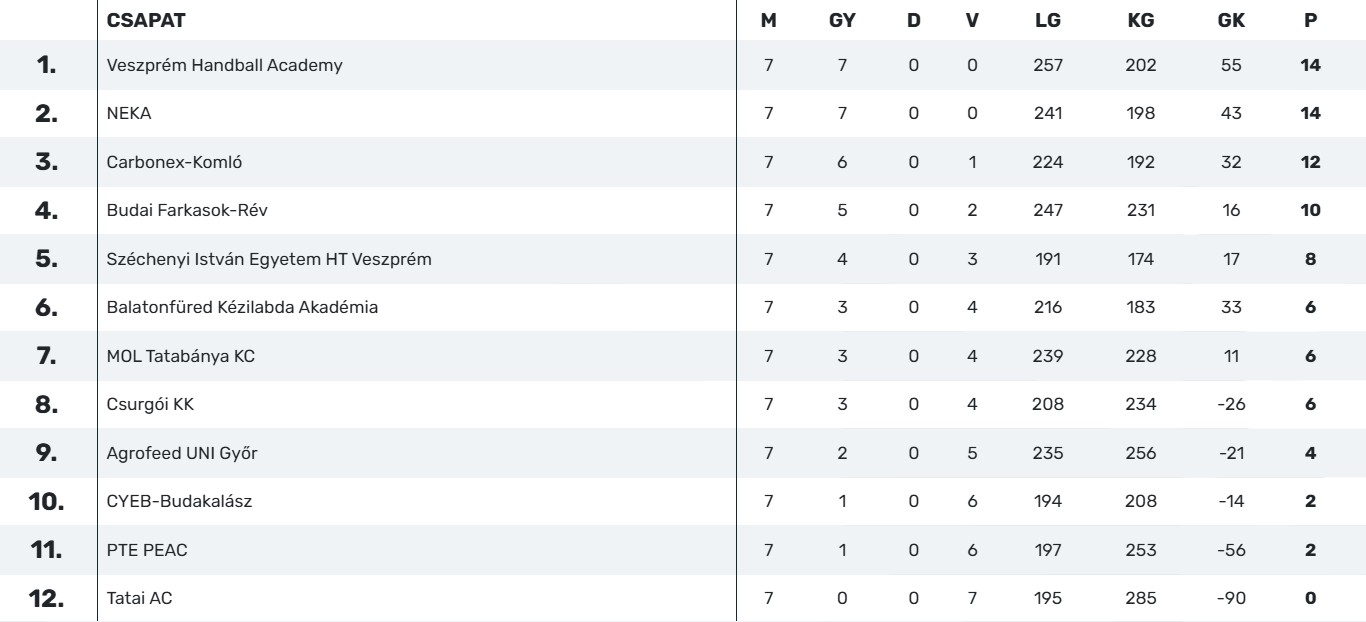Open Széchenyi István Egyetem HT Veszprém
The image size is (1366, 622).
click(269, 259)
